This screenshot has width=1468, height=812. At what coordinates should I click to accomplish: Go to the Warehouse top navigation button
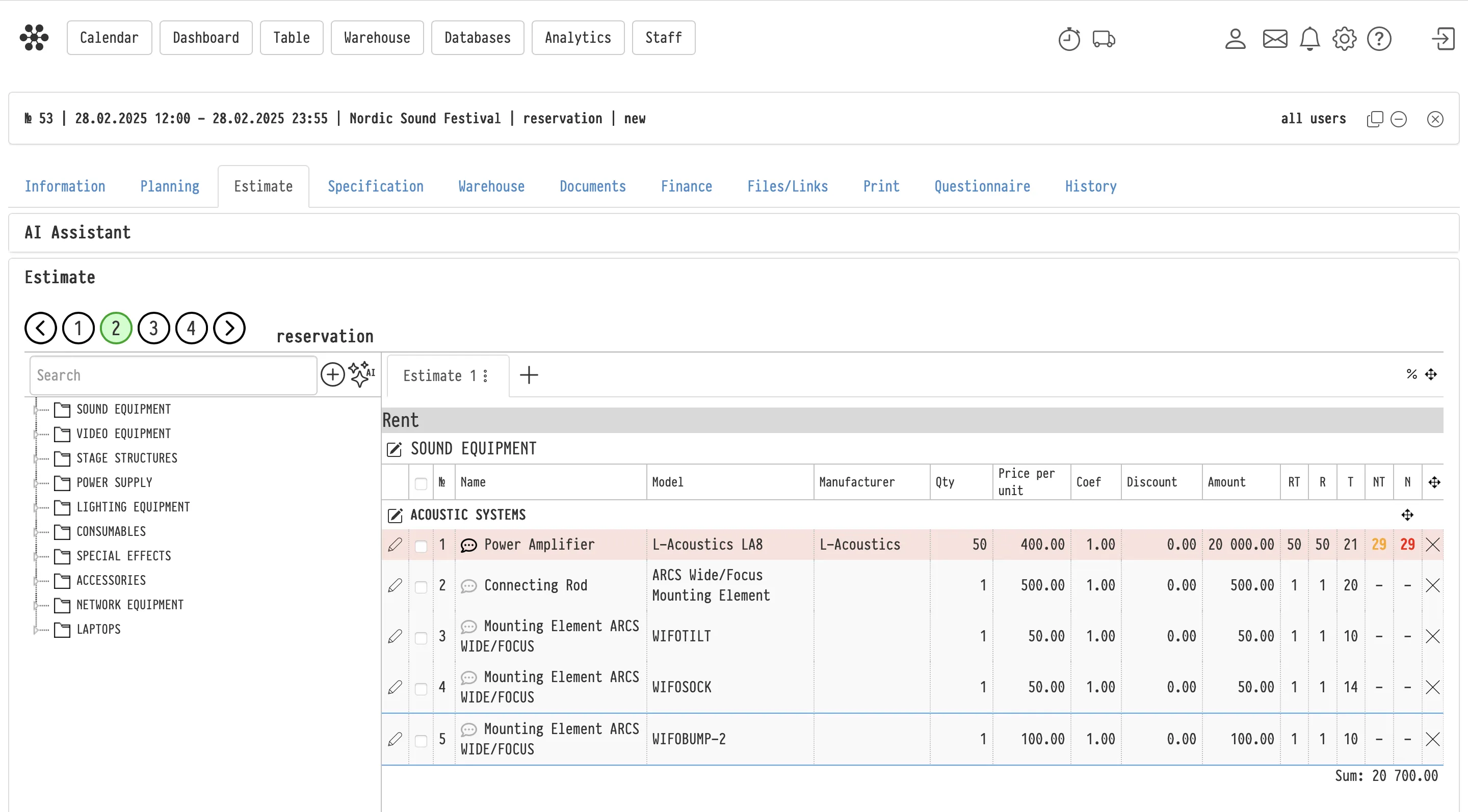click(x=377, y=38)
